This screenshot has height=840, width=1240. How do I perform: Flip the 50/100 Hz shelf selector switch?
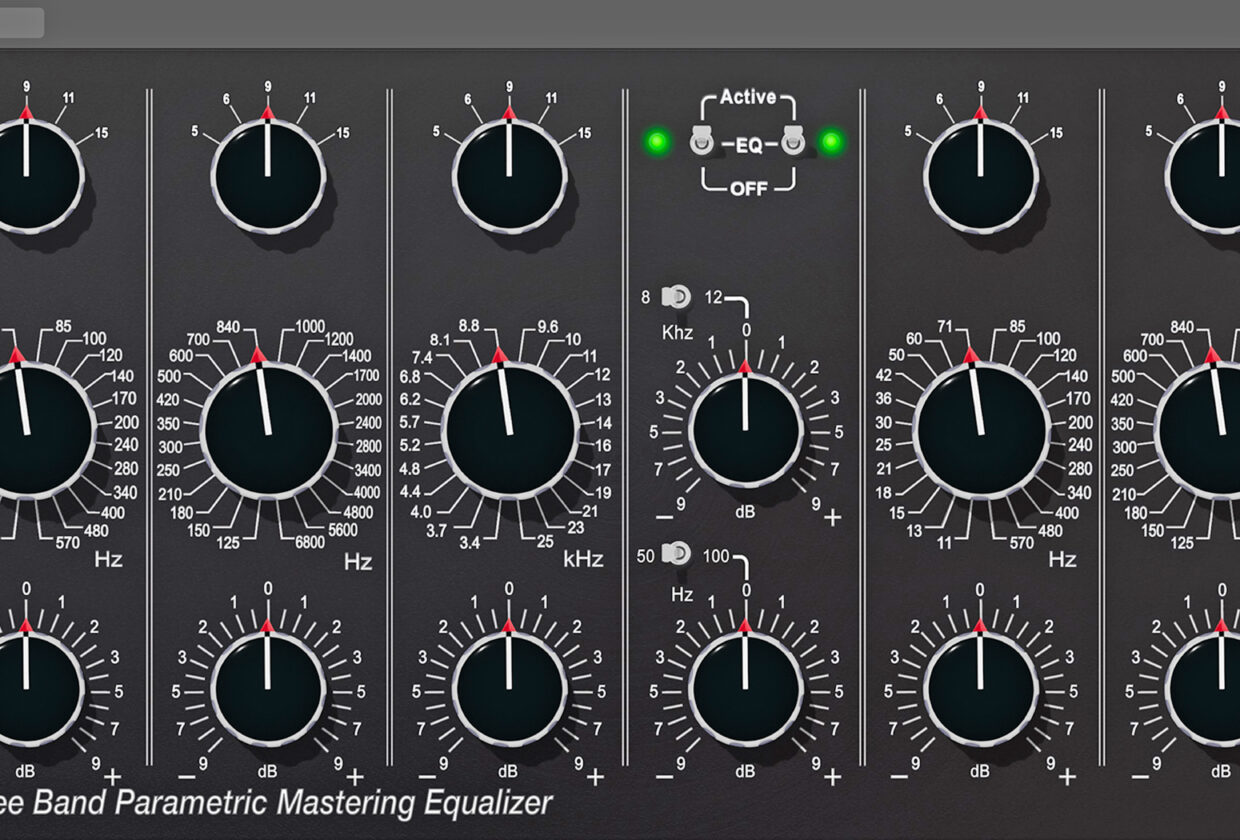point(677,554)
